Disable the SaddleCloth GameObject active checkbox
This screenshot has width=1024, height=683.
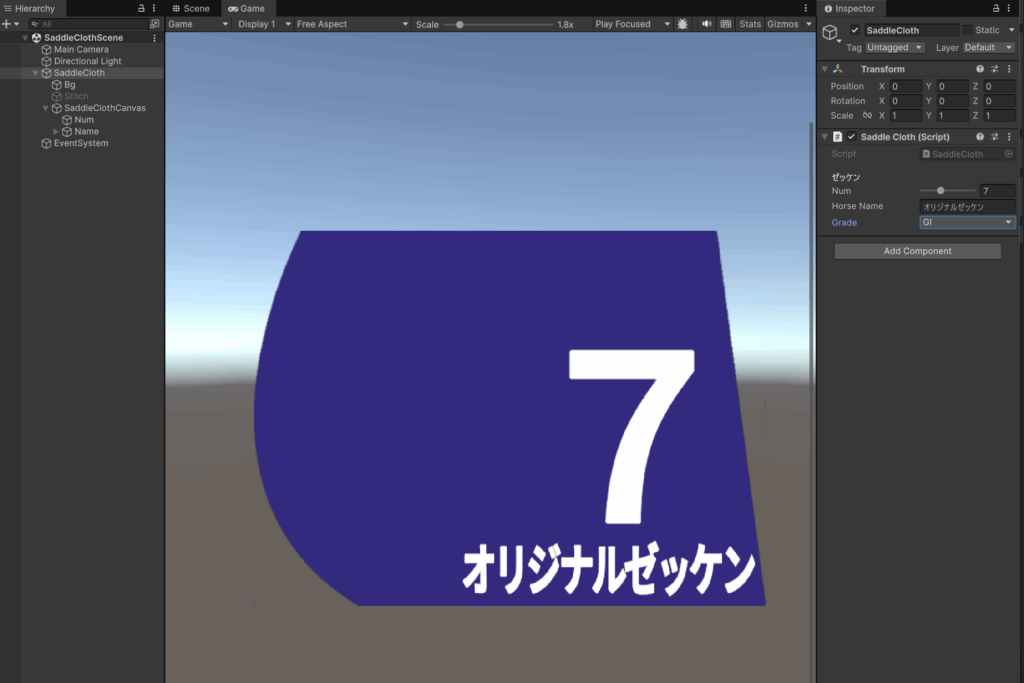pos(855,30)
